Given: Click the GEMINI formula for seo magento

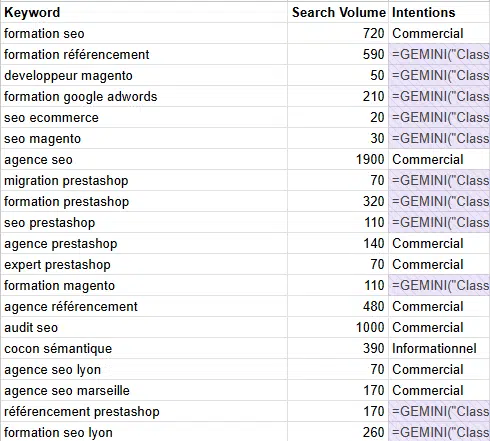Looking at the screenshot, I should point(439,138).
